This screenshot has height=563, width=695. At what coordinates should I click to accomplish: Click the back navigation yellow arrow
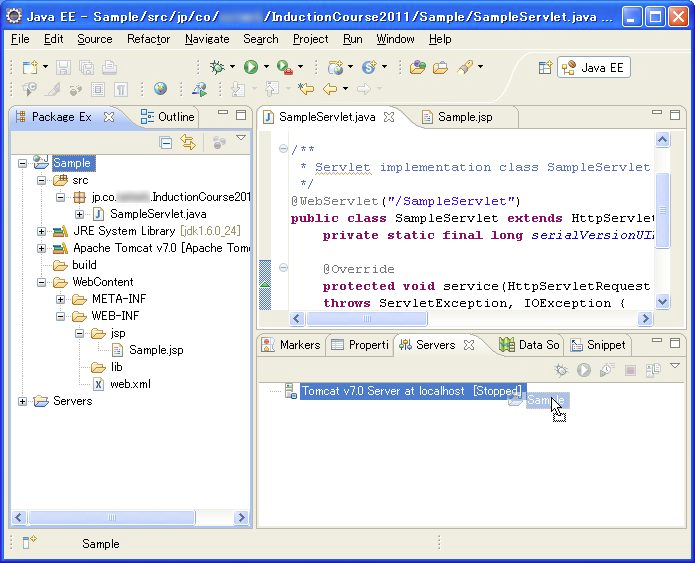(x=330, y=89)
